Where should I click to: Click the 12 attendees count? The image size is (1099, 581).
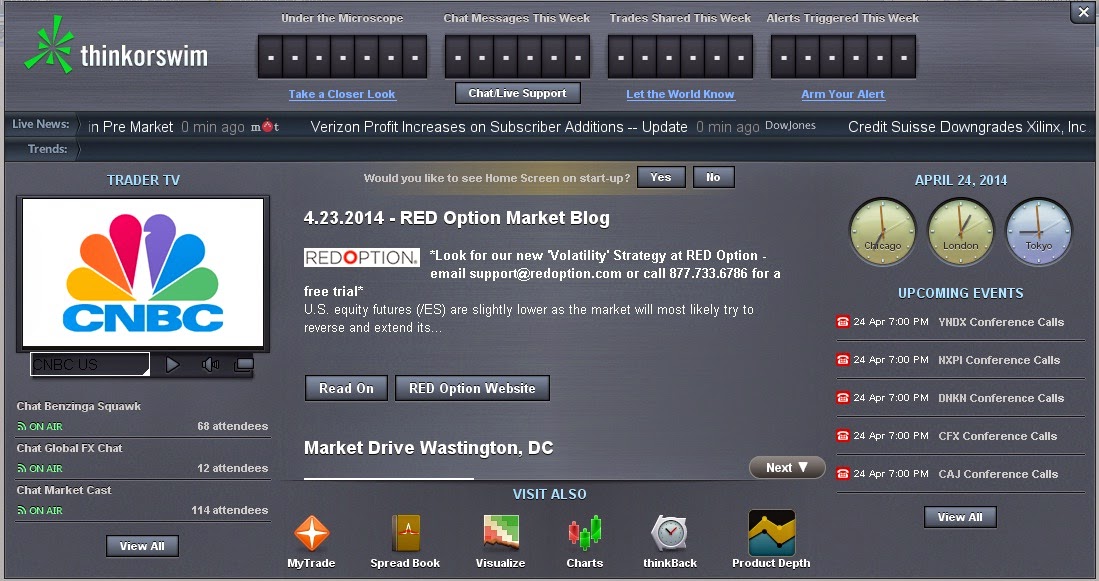point(233,468)
